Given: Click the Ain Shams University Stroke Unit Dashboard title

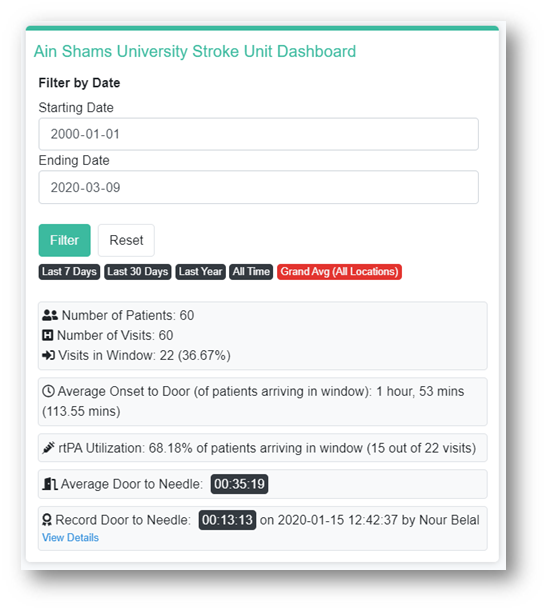Looking at the screenshot, I should coord(195,52).
